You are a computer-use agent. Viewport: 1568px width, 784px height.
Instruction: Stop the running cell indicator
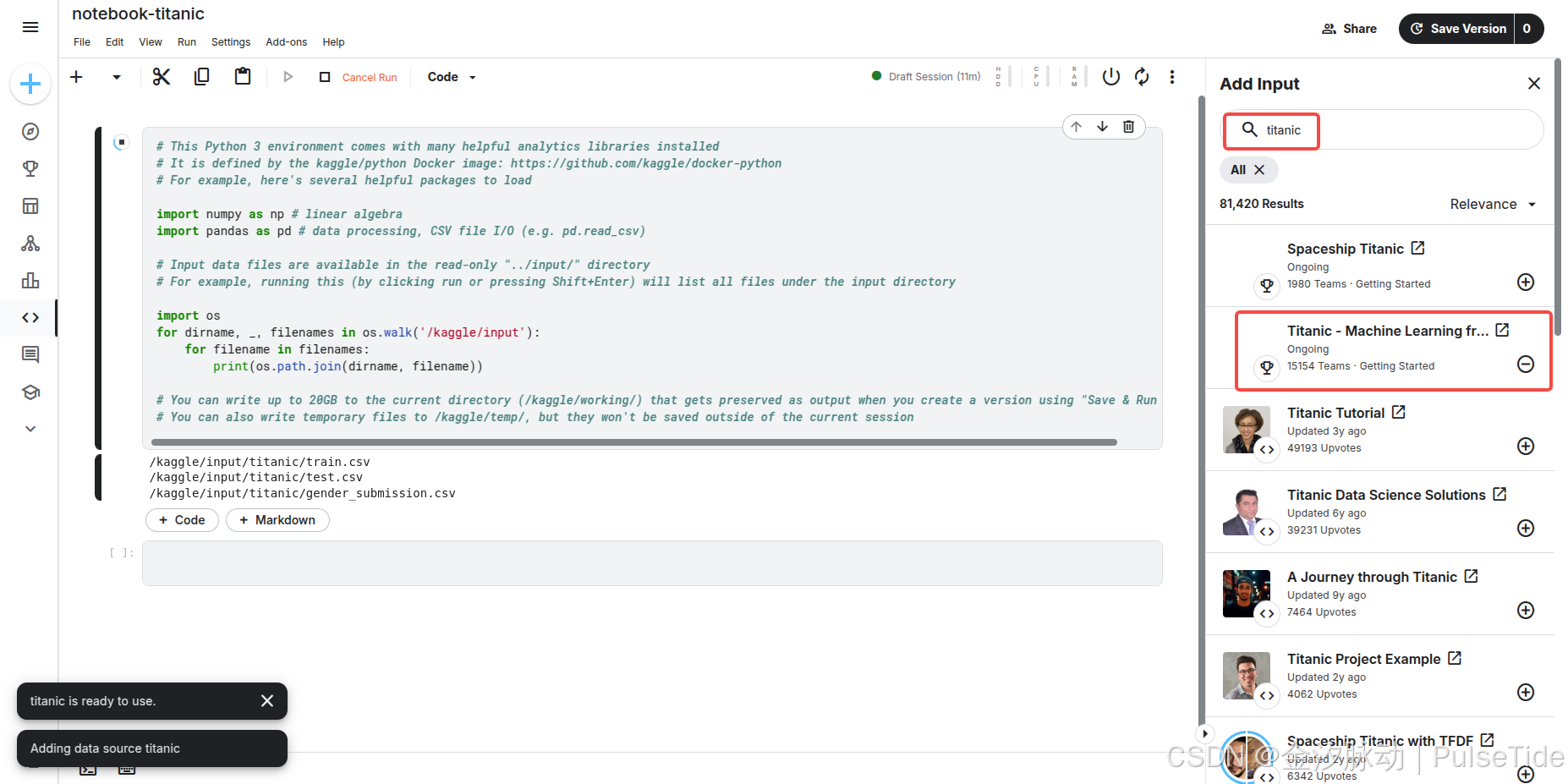pos(121,142)
